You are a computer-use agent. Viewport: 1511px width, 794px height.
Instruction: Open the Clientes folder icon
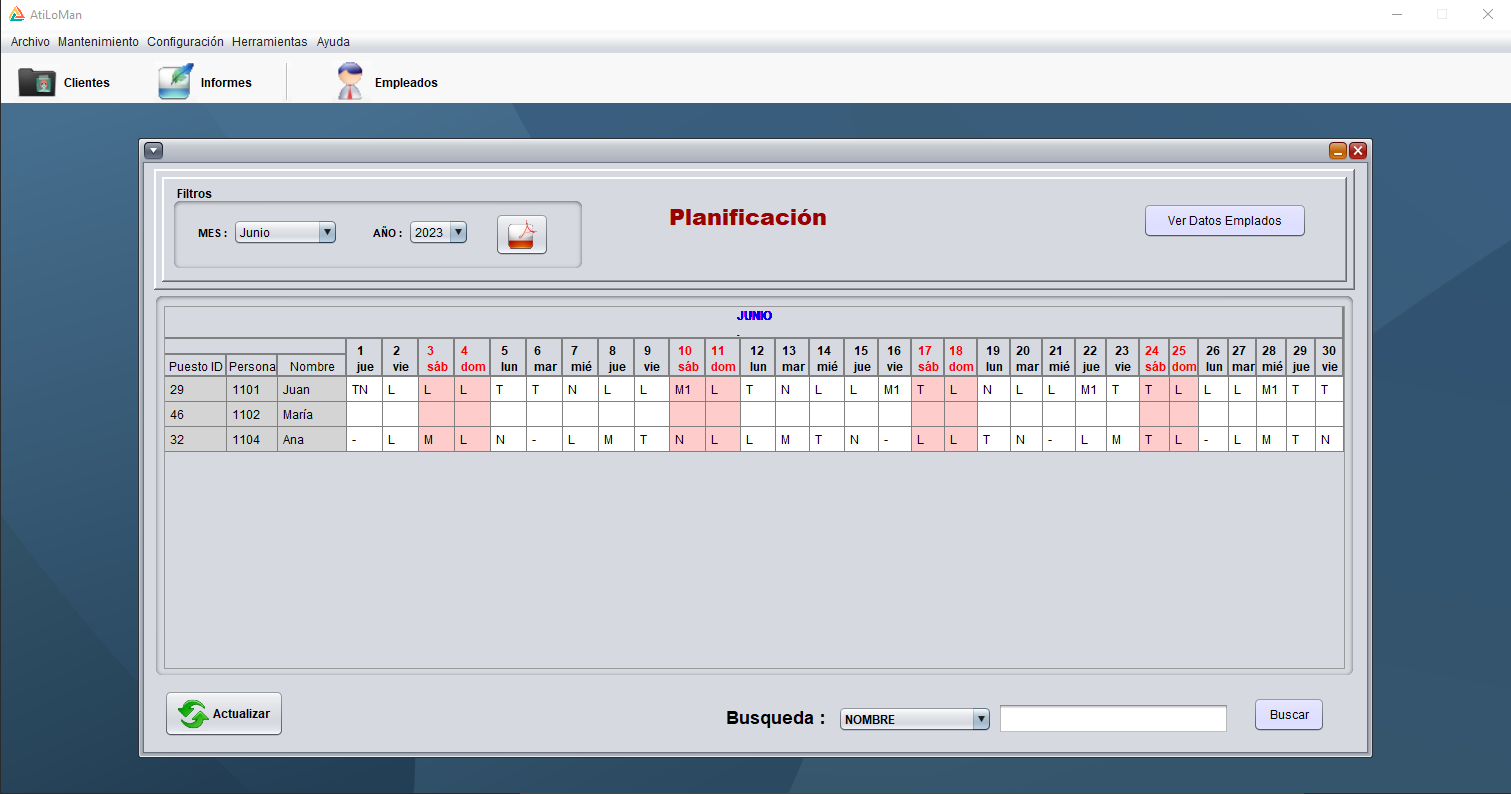tap(38, 82)
